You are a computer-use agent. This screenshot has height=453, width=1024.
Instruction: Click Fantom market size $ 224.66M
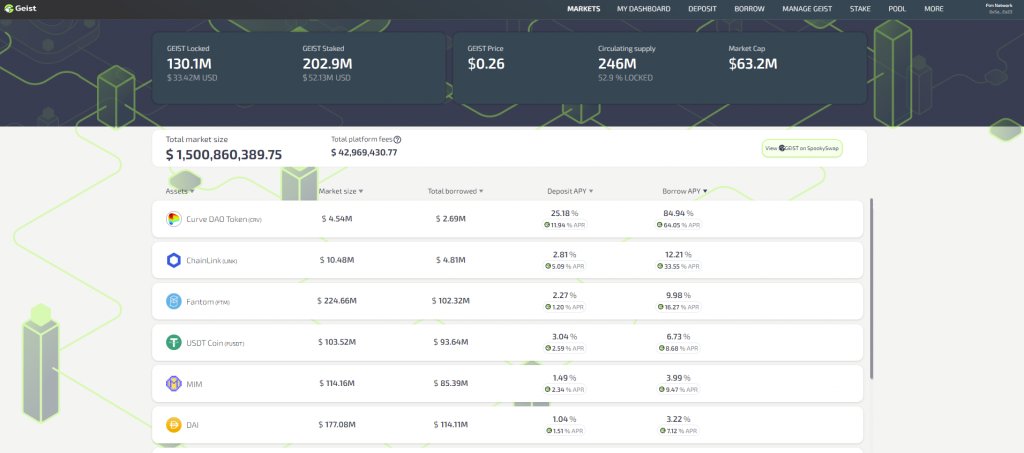pos(337,301)
